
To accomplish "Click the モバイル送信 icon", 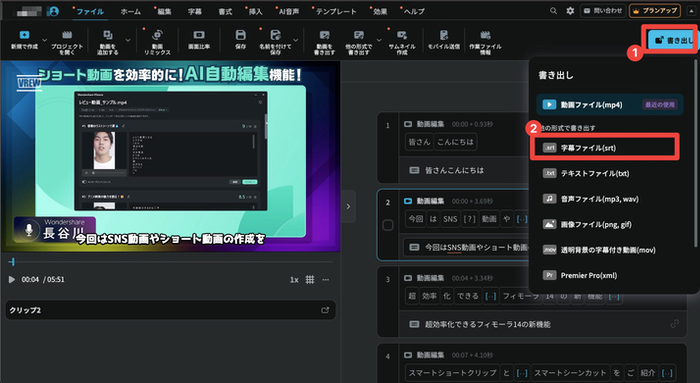I will tap(444, 35).
